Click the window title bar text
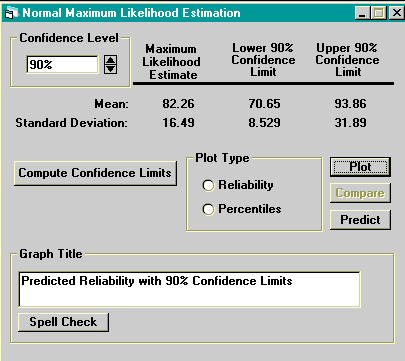The width and height of the screenshot is (405, 361). (x=131, y=13)
